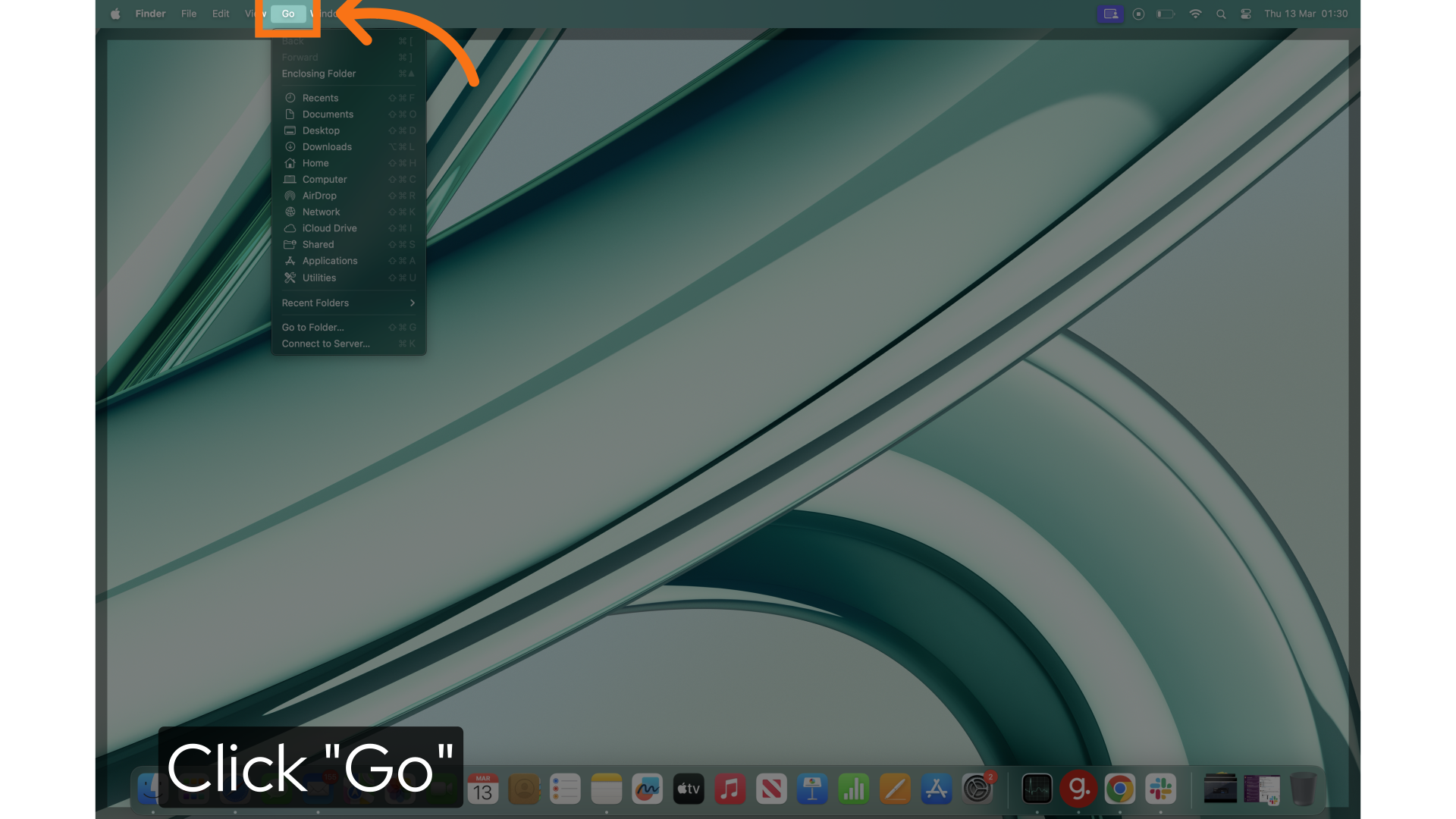Open Google Chrome in the Dock
Image resolution: width=1456 pixels, height=819 pixels.
pos(1119,789)
